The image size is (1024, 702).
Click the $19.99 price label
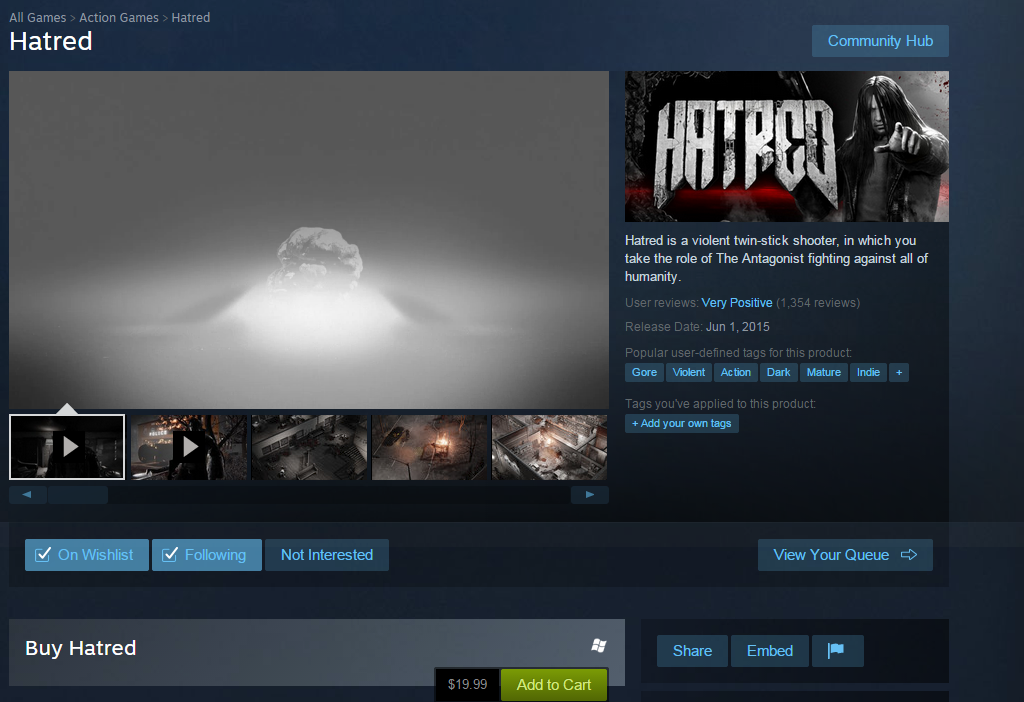pos(468,684)
